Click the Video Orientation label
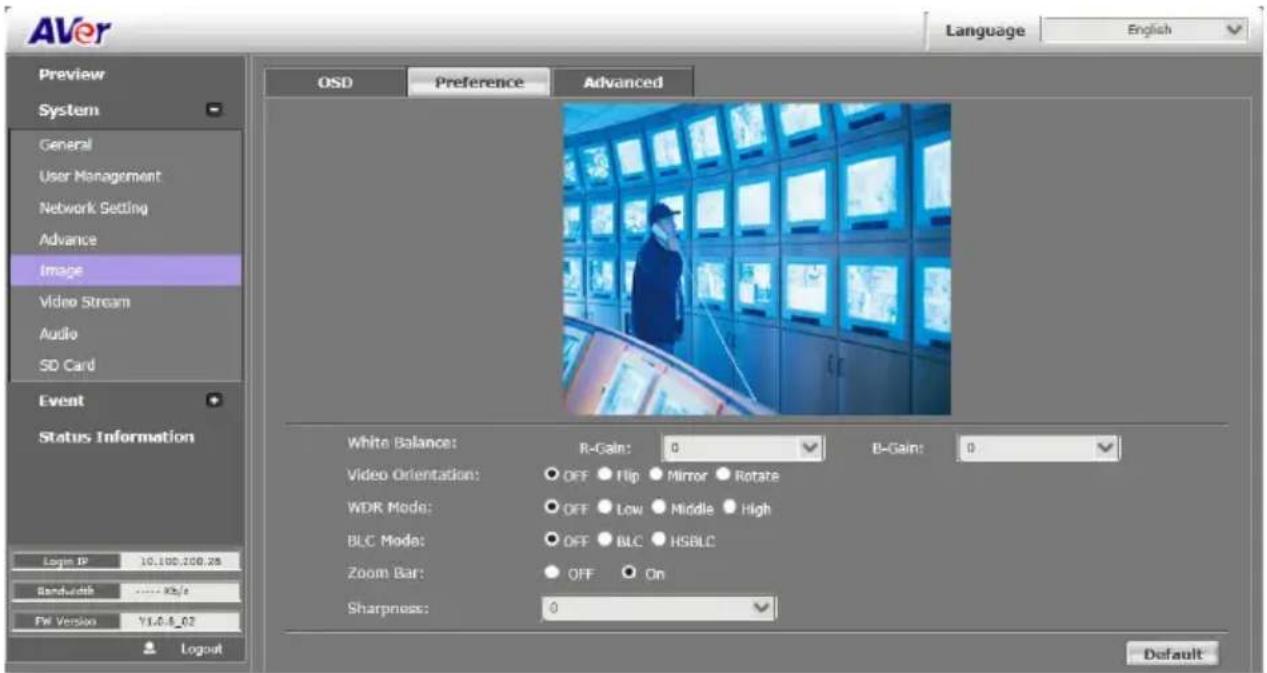This screenshot has height=673, width=1267. tap(413, 475)
